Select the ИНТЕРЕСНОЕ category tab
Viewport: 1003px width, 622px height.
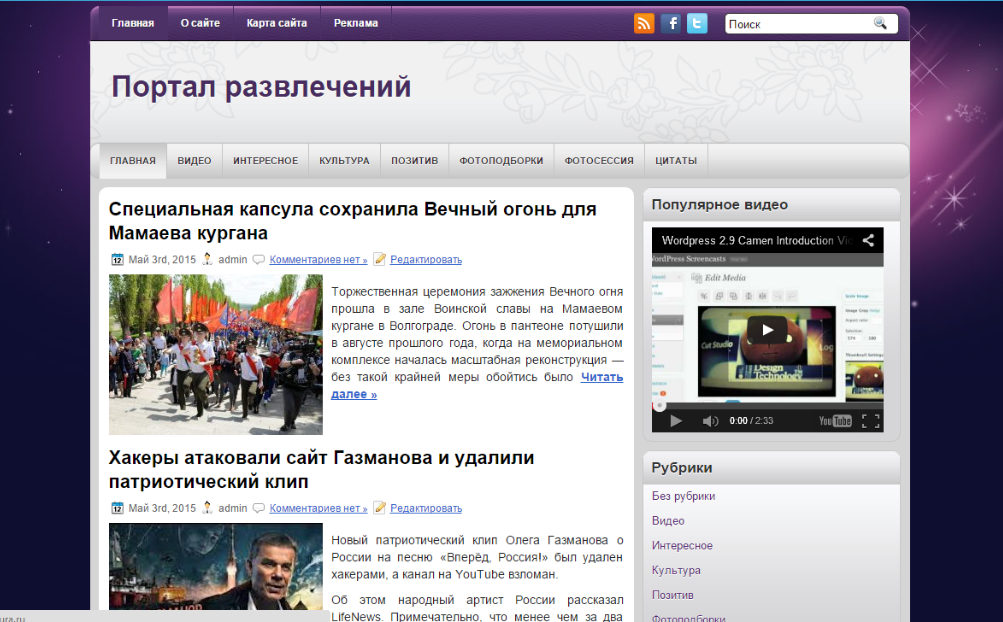coord(265,161)
